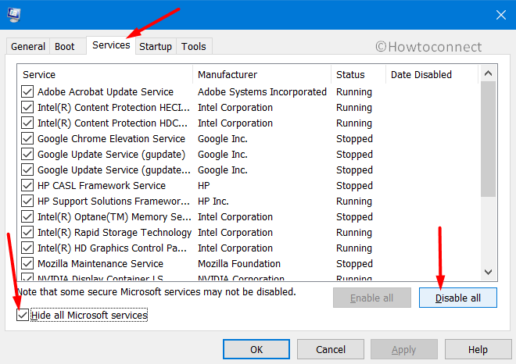Screen dimensions: 516x364
Task: Open Help for this dialog
Action: pyautogui.click(x=478, y=349)
